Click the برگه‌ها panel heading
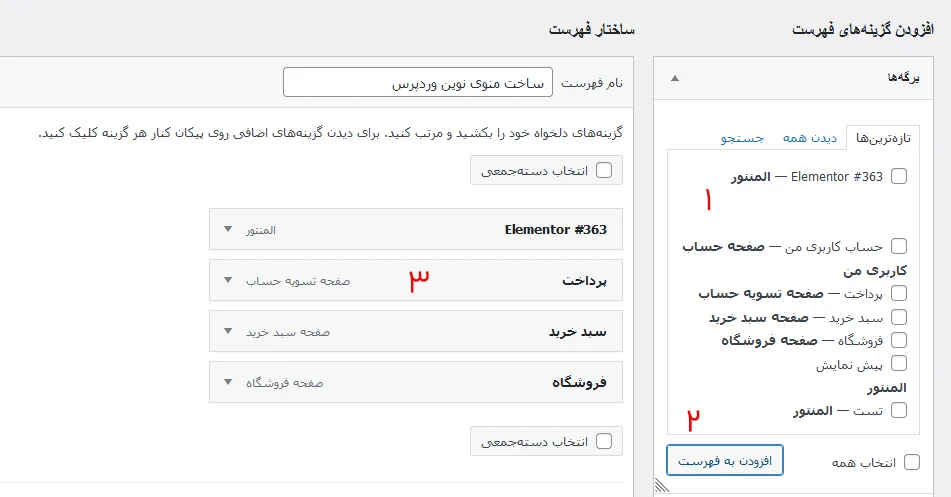 click(903, 78)
